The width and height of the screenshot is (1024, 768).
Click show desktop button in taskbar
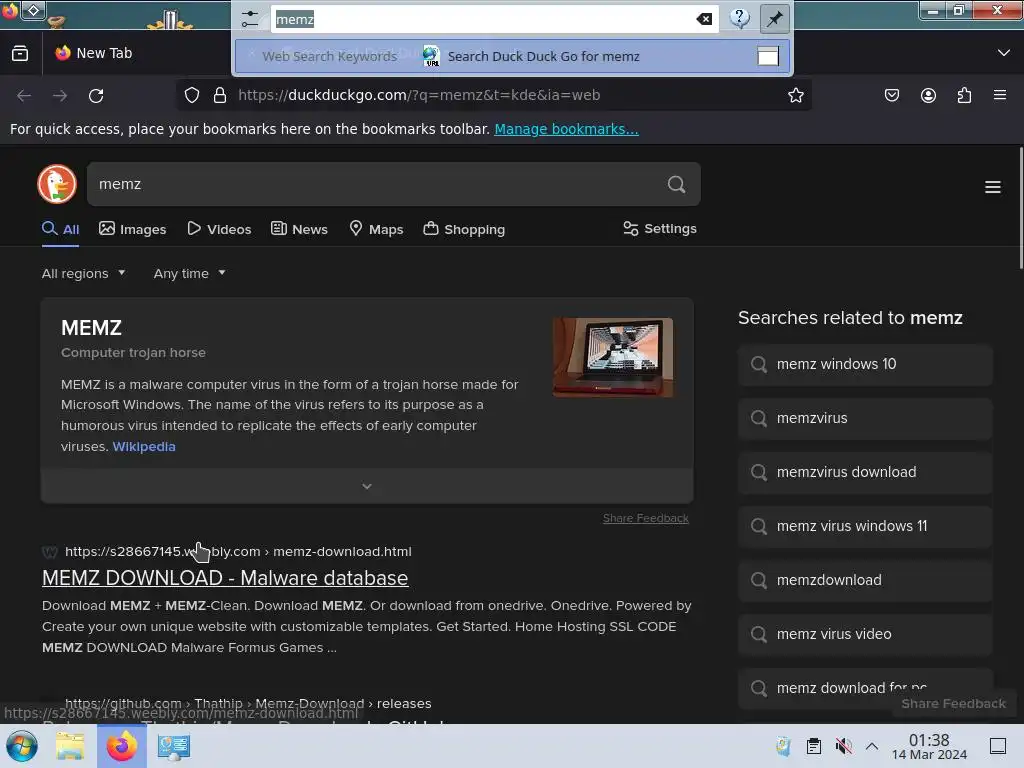click(998, 746)
